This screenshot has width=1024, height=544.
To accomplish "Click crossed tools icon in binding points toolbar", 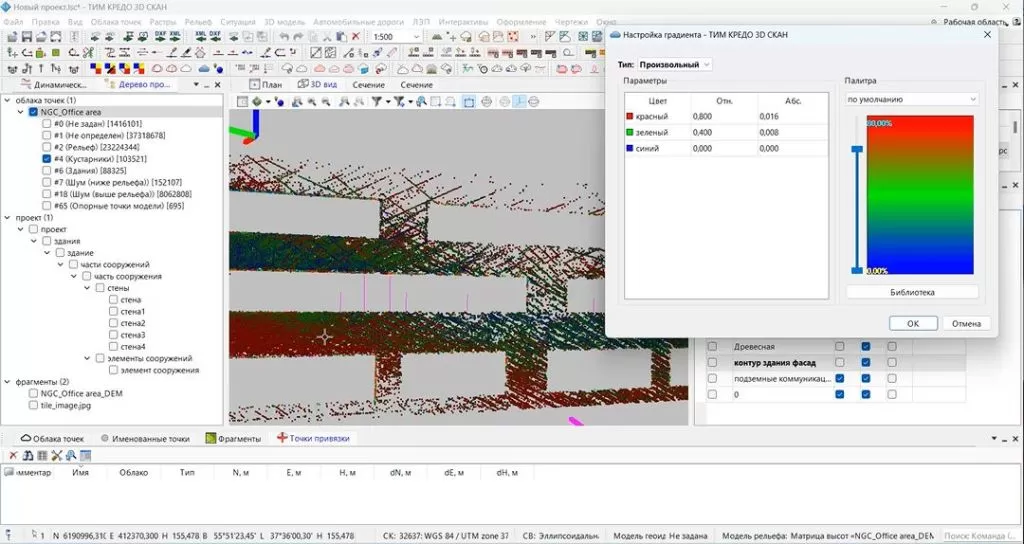I will (57, 455).
